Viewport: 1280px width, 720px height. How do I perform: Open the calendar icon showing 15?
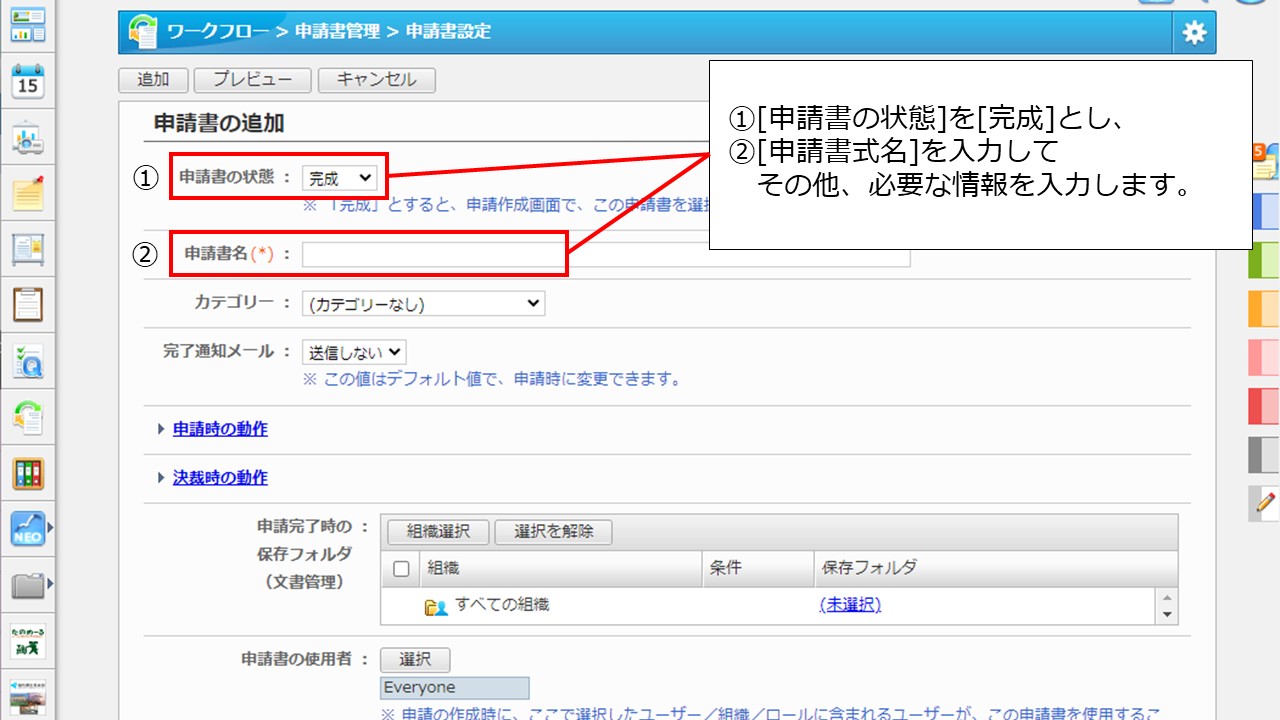pos(28,82)
